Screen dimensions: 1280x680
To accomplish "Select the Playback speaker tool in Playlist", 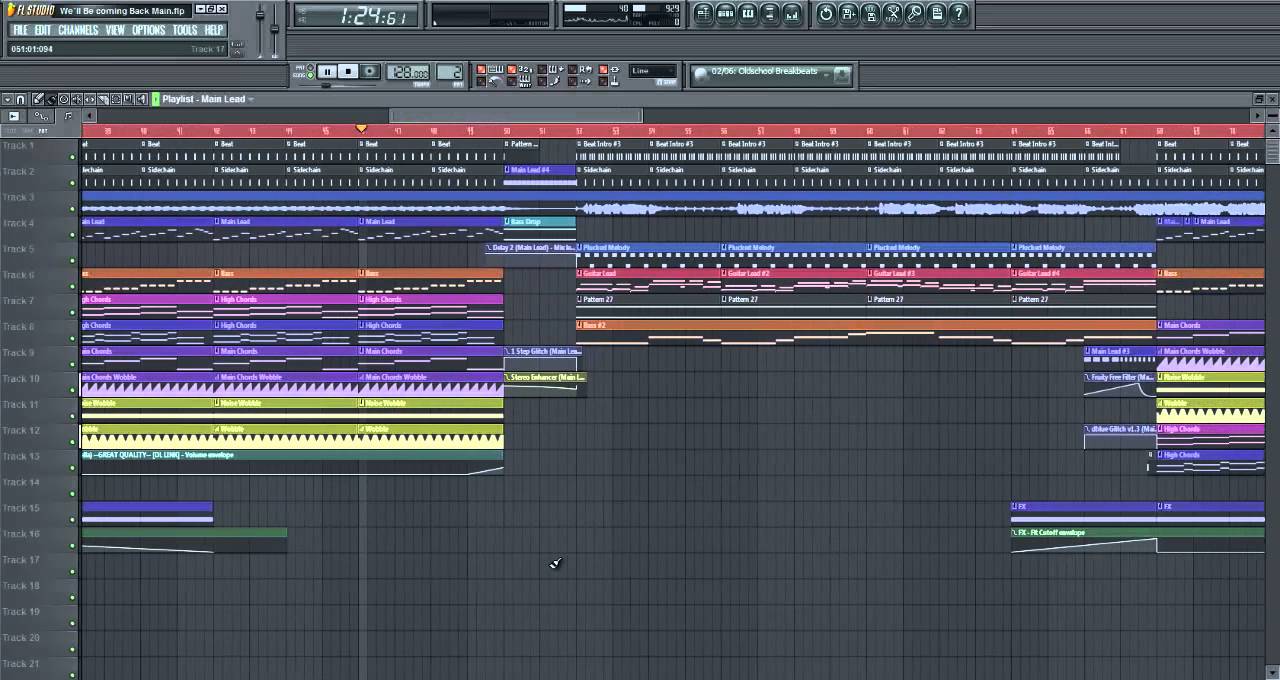I will coord(141,99).
